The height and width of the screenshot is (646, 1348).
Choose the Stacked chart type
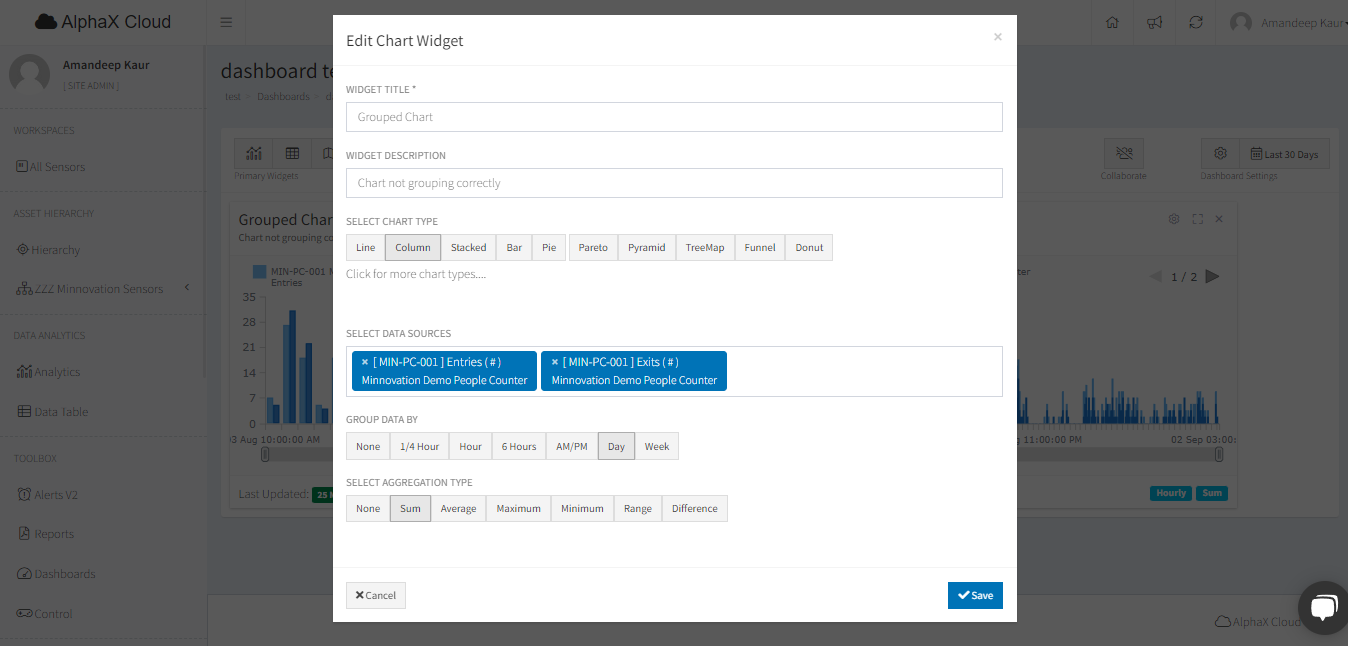tap(468, 248)
